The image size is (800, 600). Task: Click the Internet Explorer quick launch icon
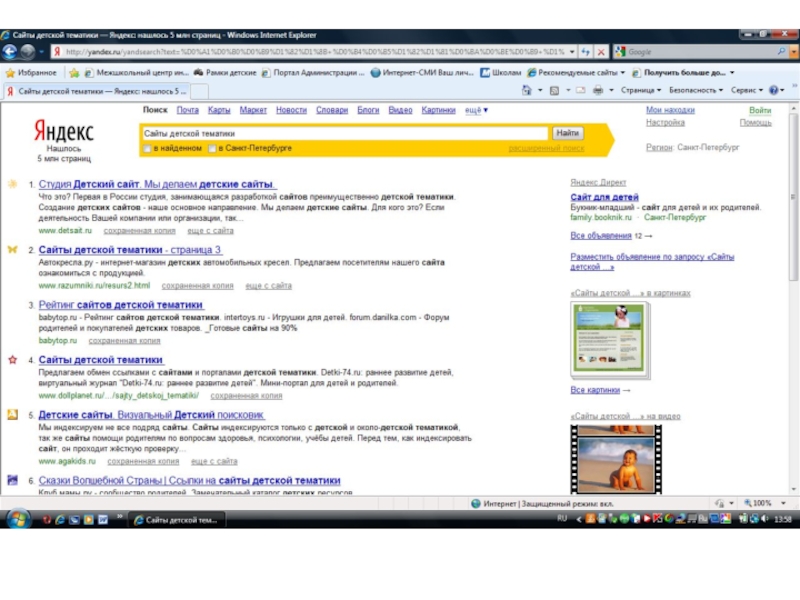pyautogui.click(x=60, y=519)
